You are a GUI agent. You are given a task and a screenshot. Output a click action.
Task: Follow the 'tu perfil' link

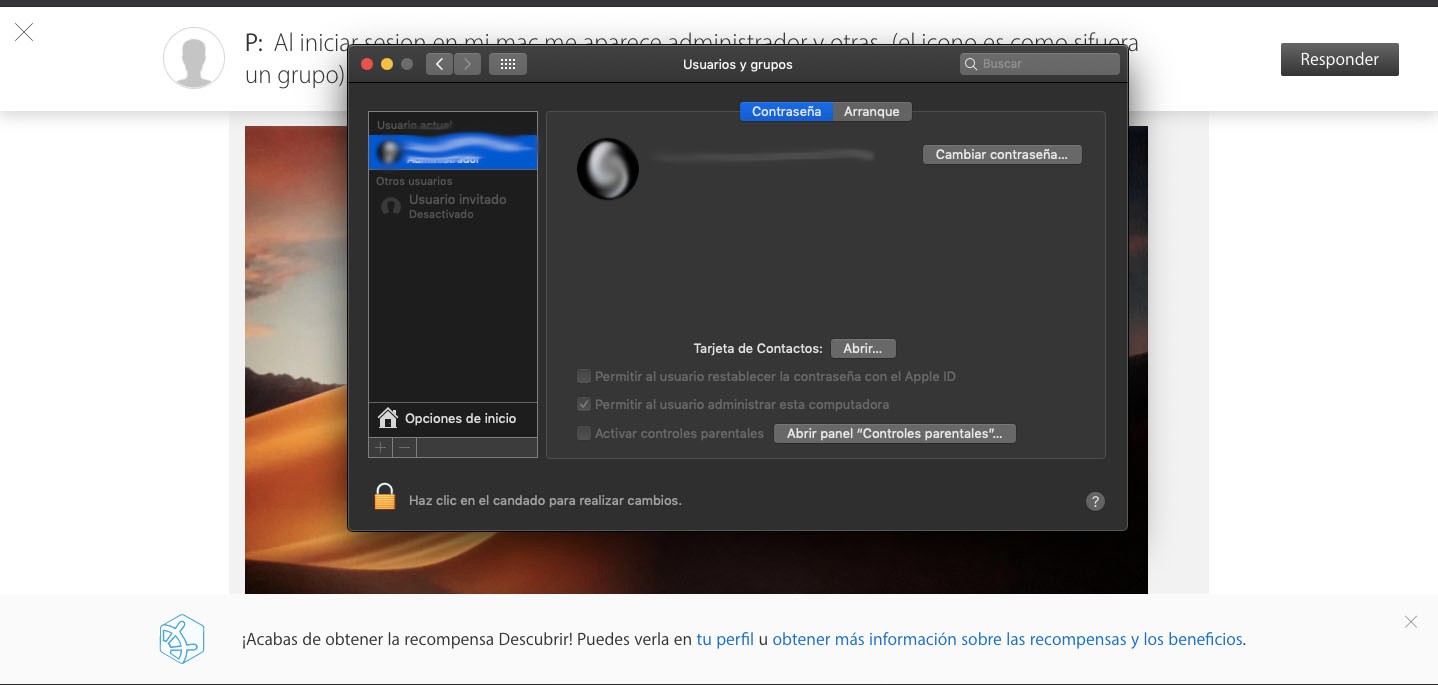pyautogui.click(x=725, y=639)
